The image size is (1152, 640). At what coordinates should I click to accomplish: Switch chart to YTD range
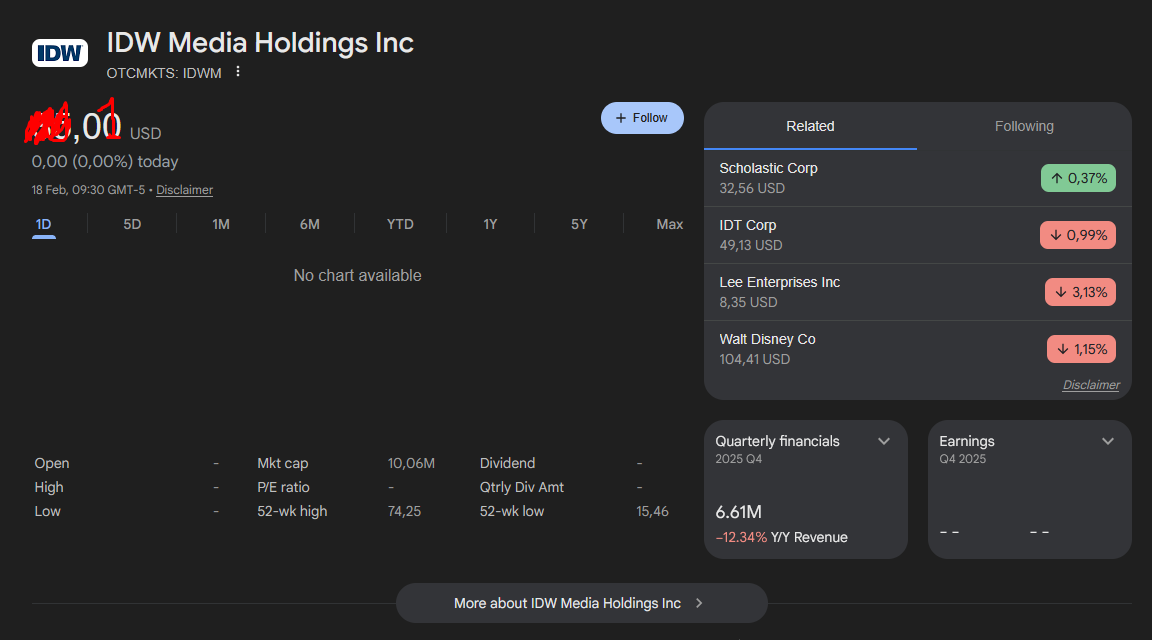[x=400, y=224]
